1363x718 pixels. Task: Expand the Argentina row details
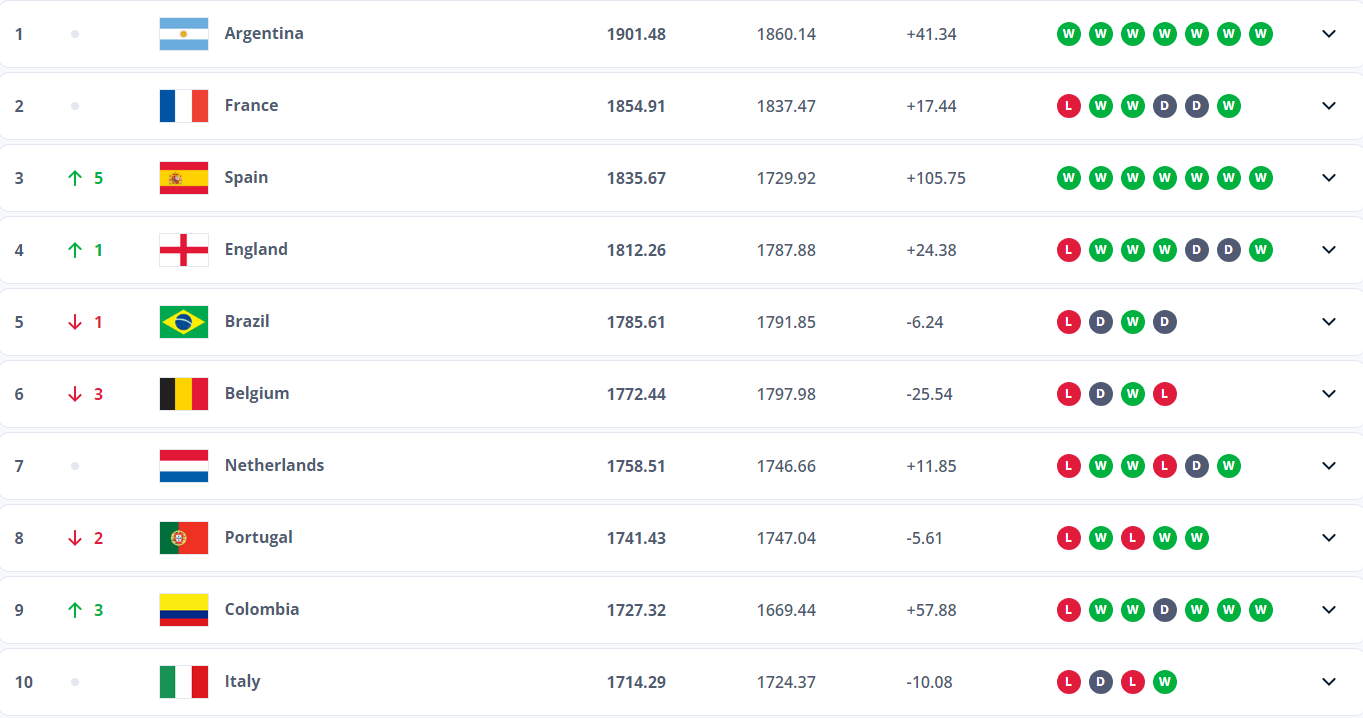(1329, 34)
